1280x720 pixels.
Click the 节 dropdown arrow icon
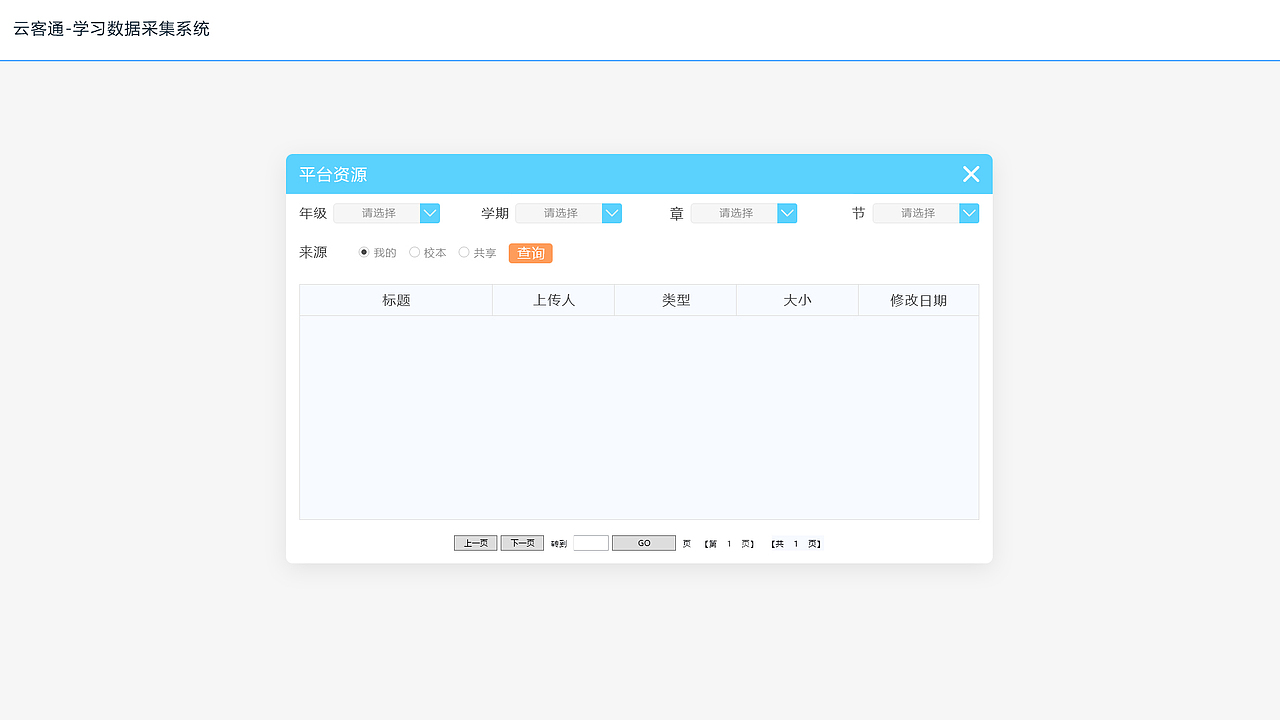968,213
